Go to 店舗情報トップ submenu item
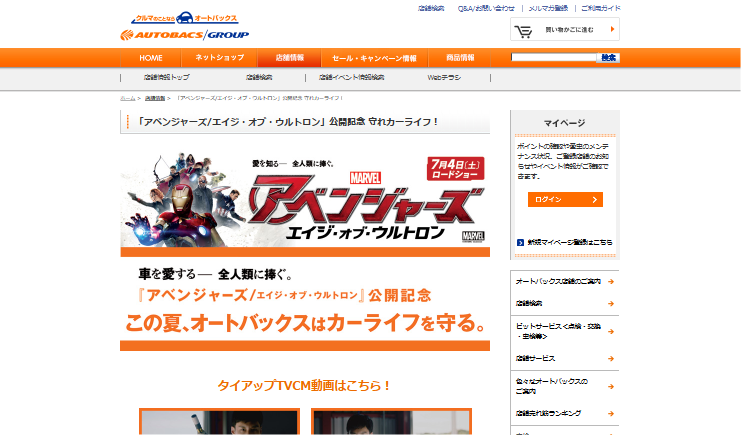 point(167,77)
